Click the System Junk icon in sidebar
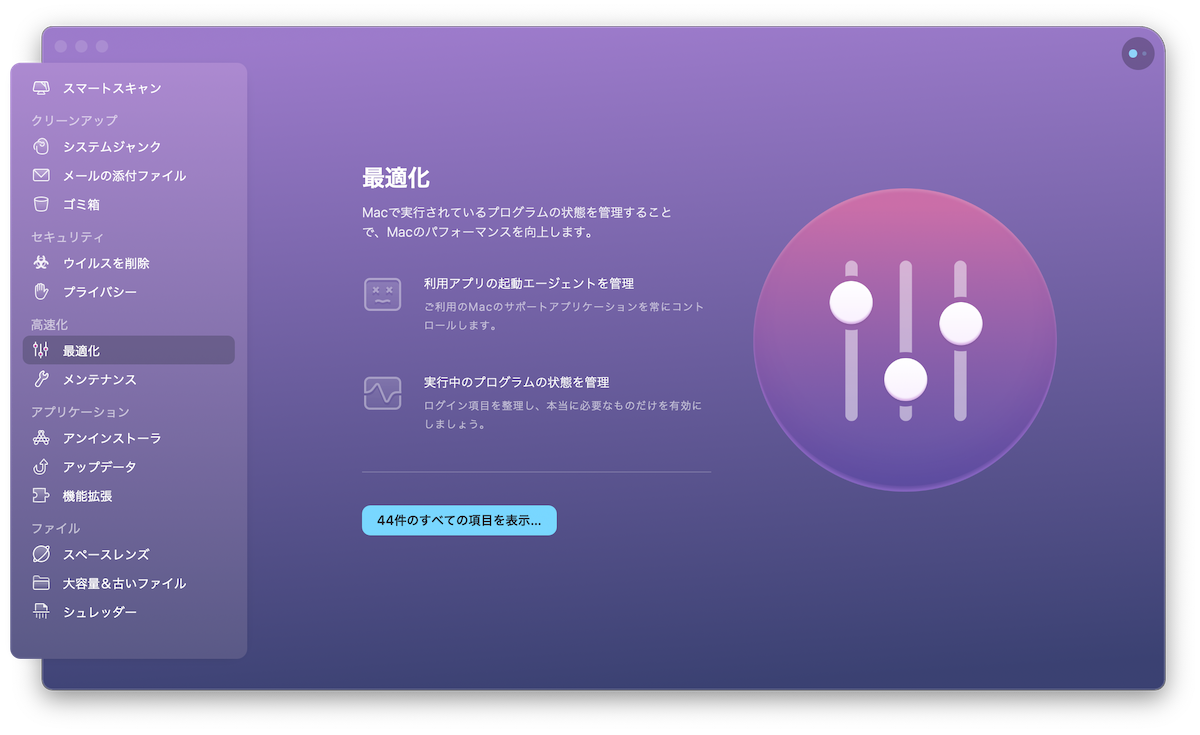The height and width of the screenshot is (735, 1200). coord(41,146)
